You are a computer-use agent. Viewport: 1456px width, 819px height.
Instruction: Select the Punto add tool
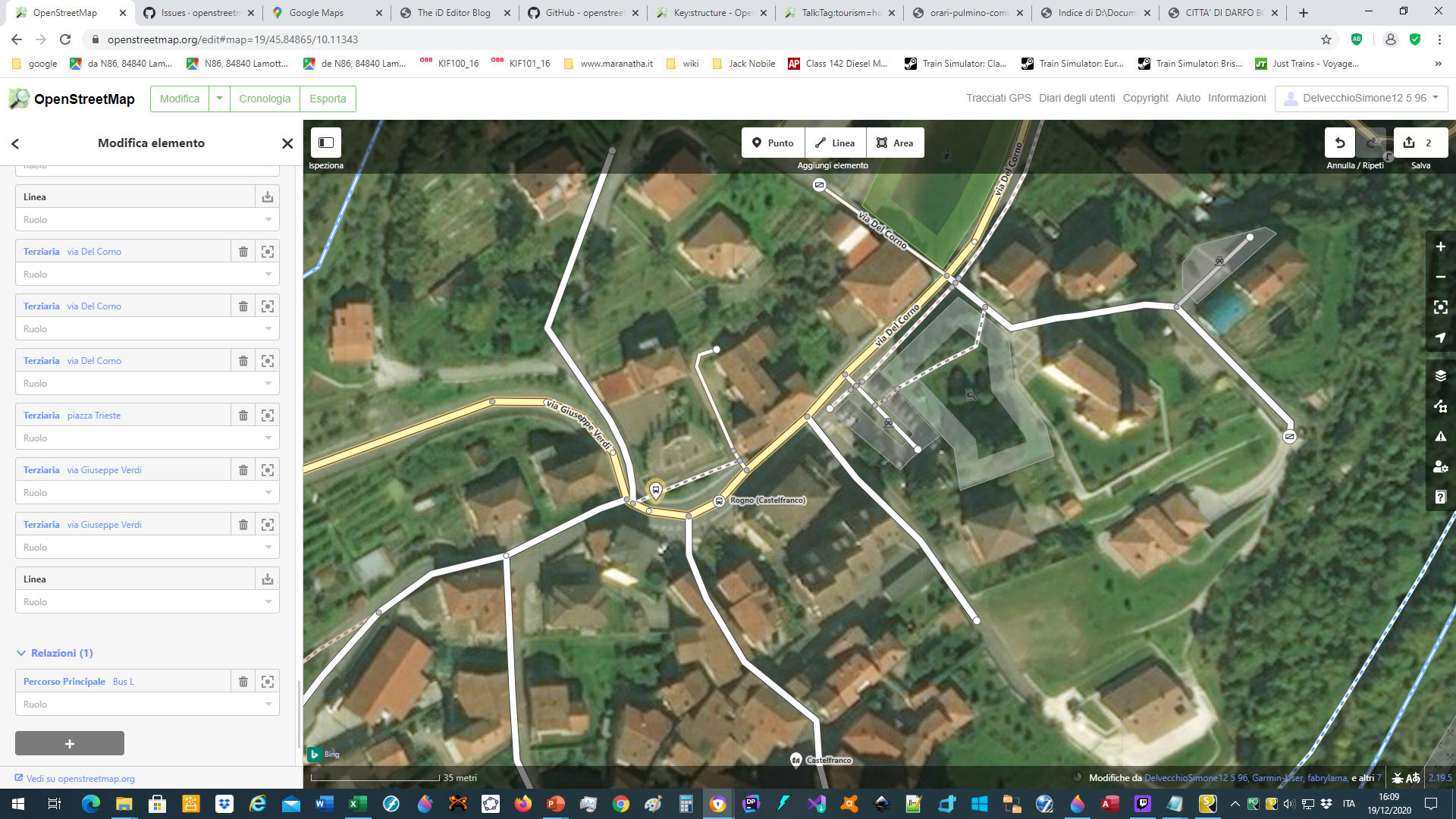773,143
